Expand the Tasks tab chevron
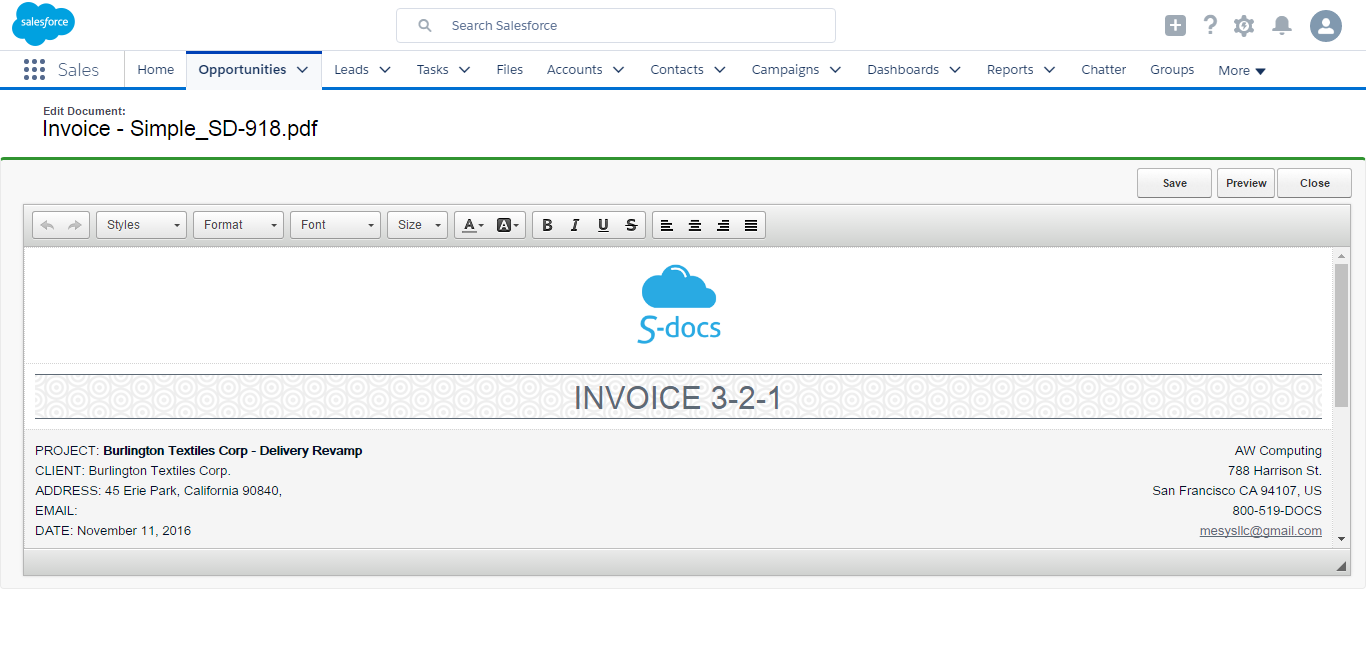The image size is (1366, 662). click(x=465, y=70)
